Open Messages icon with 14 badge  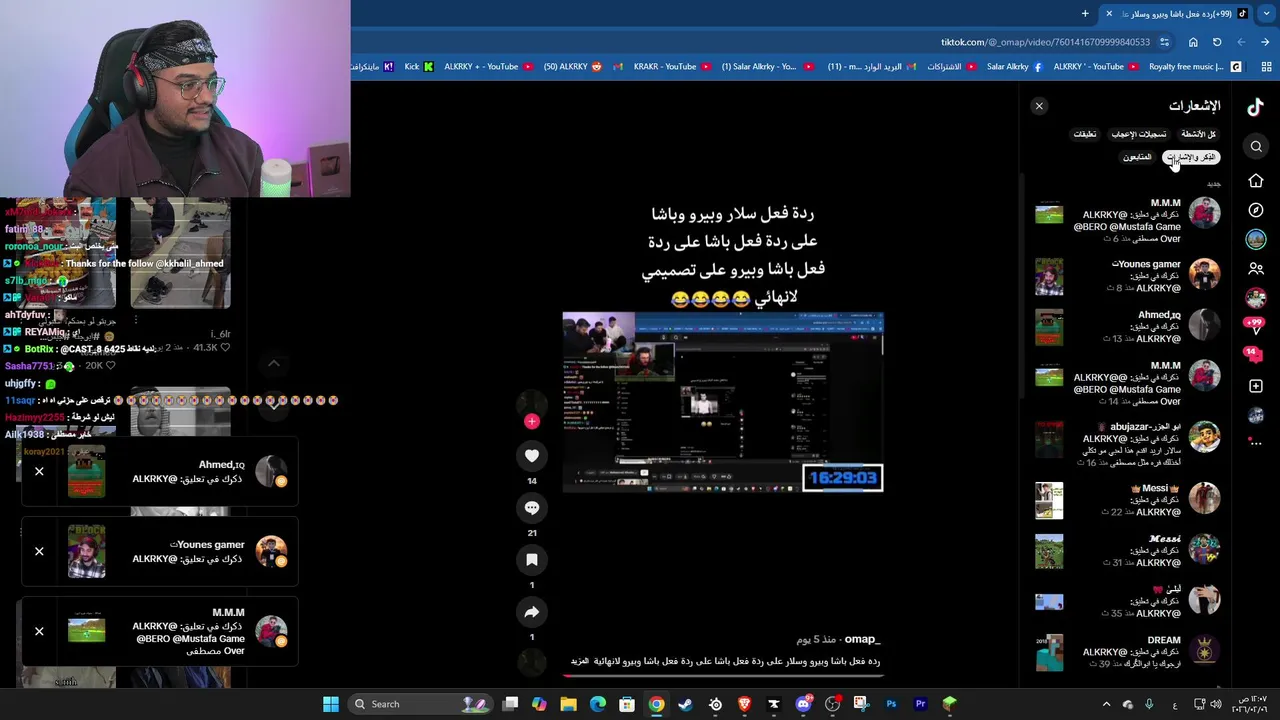coord(1254,353)
